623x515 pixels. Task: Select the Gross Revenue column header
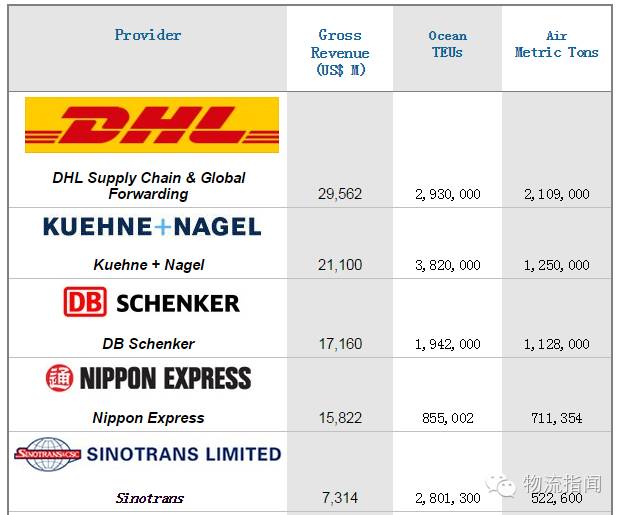[x=340, y=52]
